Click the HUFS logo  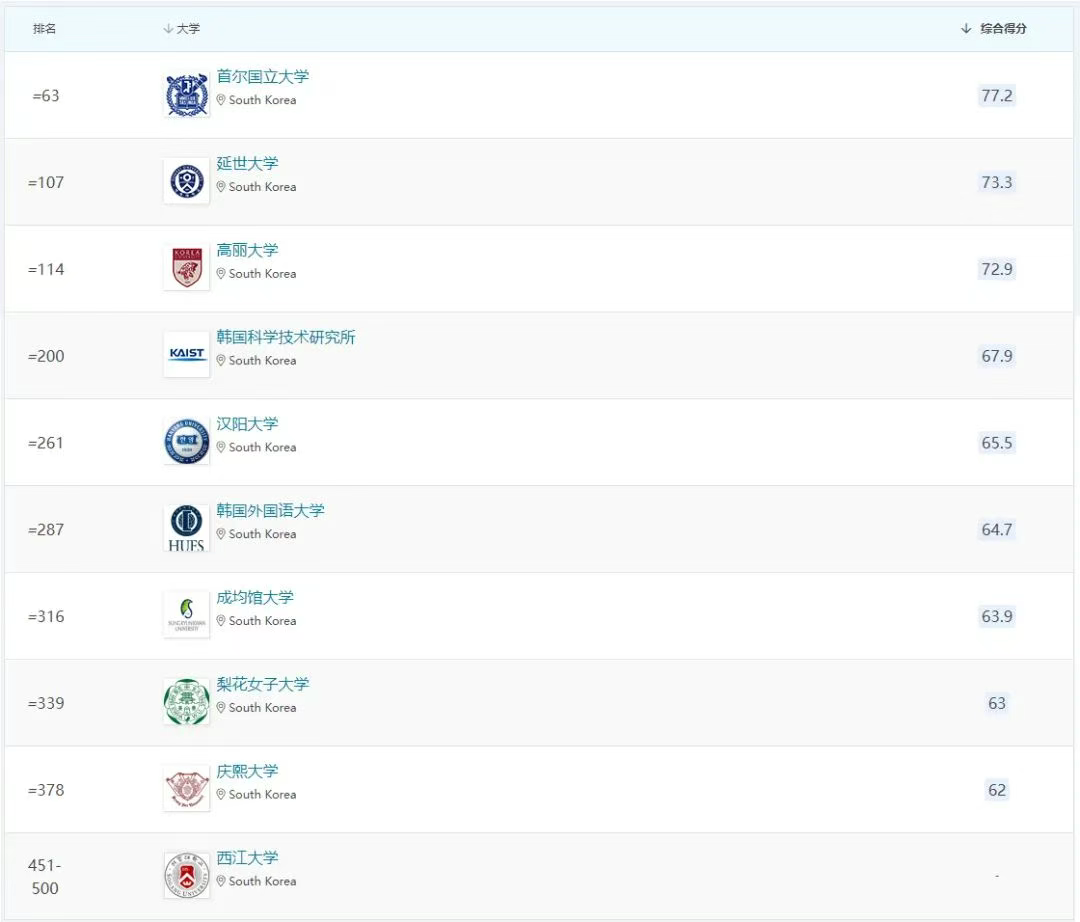(187, 528)
